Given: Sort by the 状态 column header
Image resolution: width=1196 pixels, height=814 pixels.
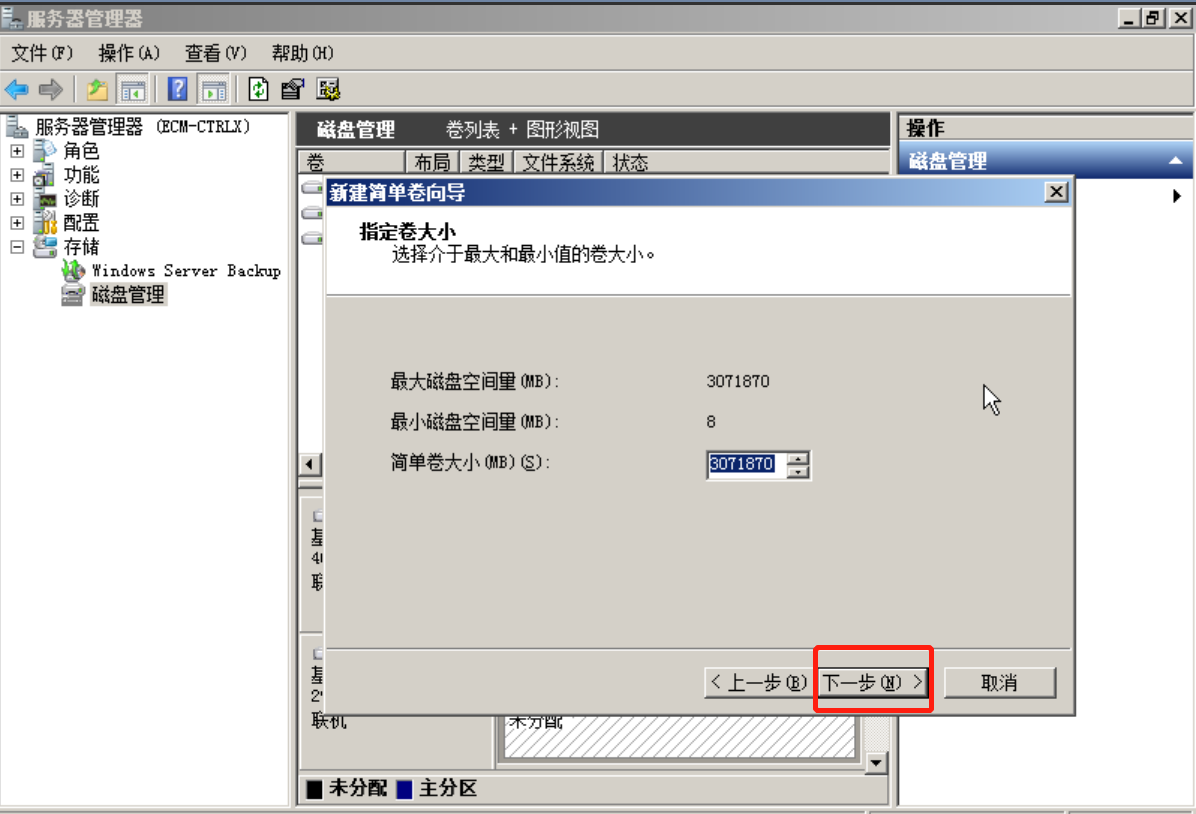Looking at the screenshot, I should click(630, 162).
